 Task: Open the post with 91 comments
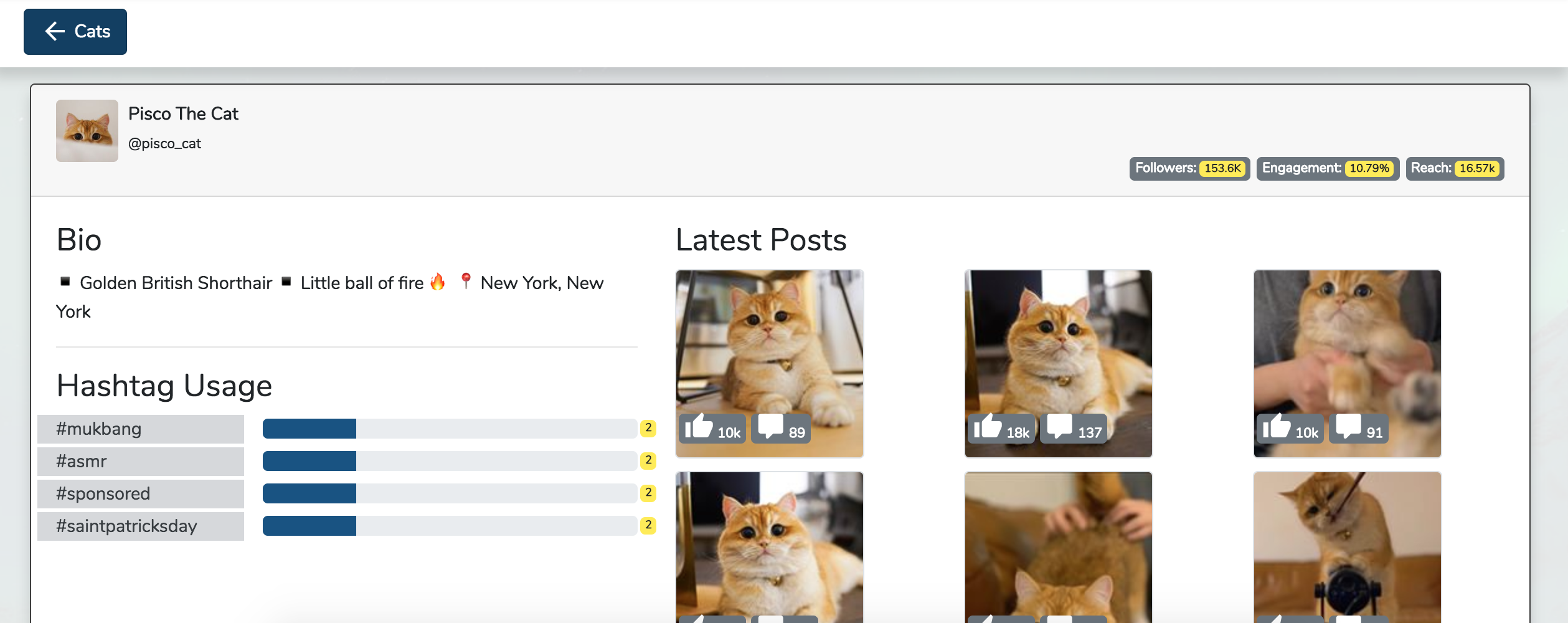pyautogui.click(x=1348, y=364)
